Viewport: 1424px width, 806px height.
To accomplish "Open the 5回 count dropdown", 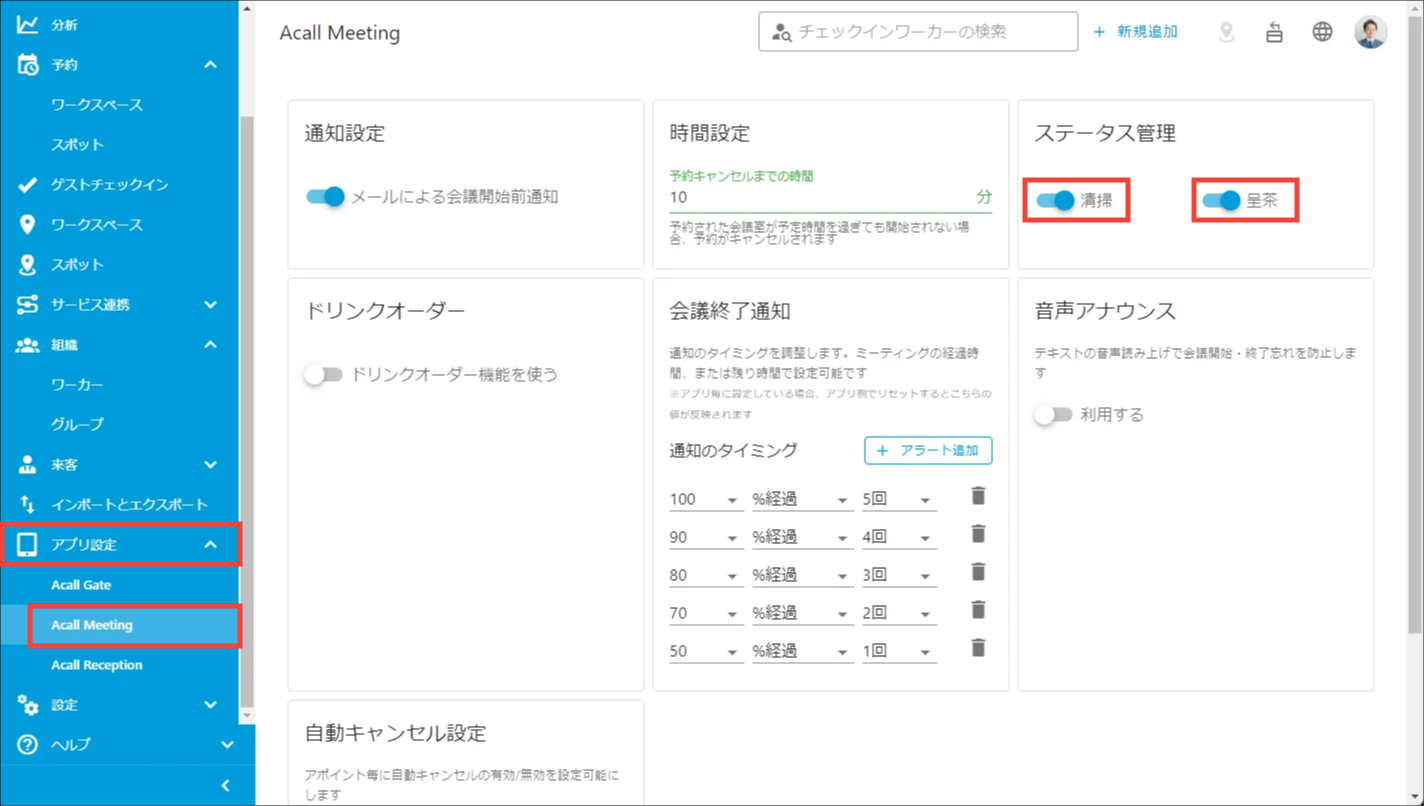I will [x=899, y=499].
